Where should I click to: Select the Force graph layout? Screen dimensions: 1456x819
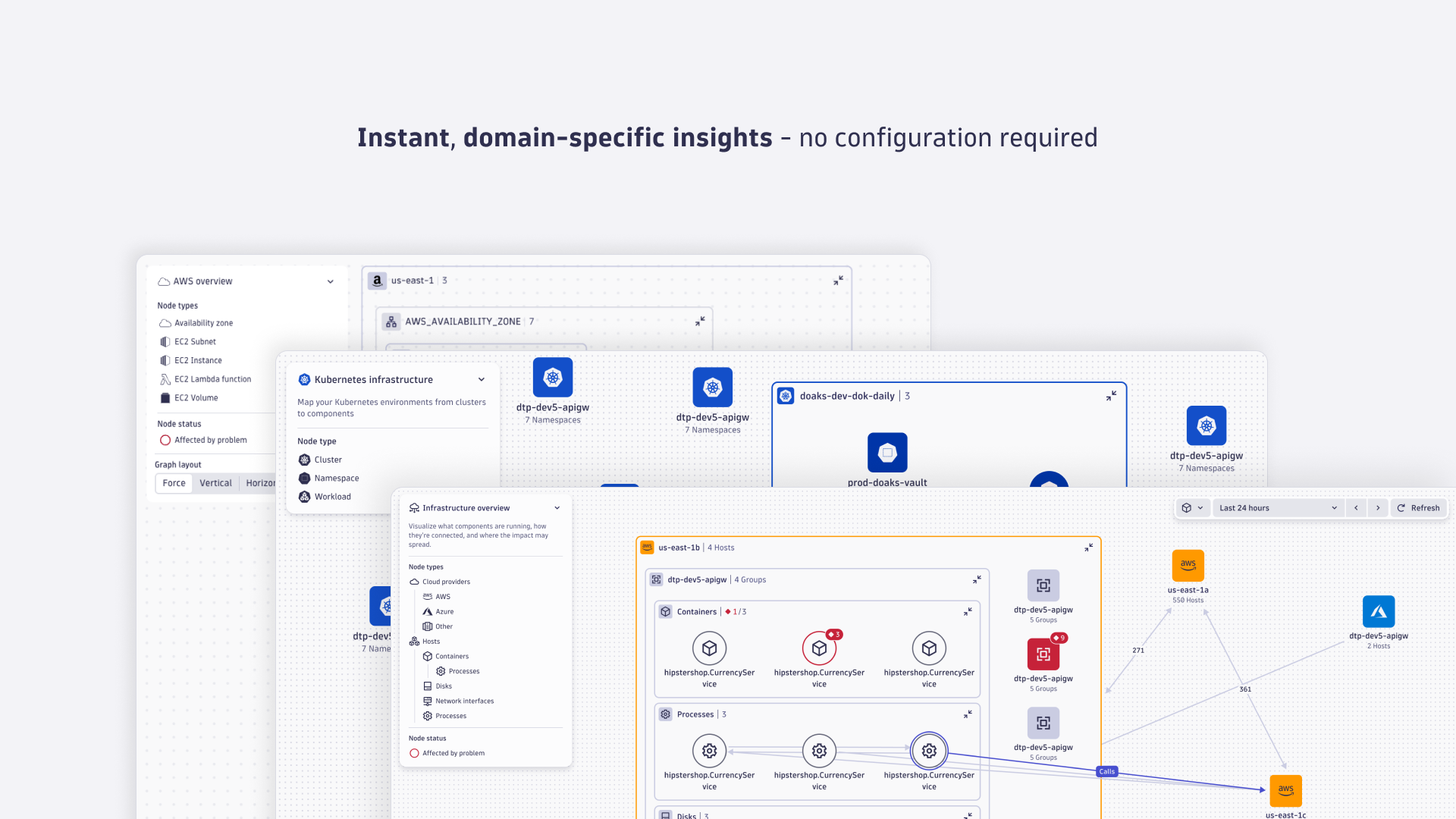[174, 483]
